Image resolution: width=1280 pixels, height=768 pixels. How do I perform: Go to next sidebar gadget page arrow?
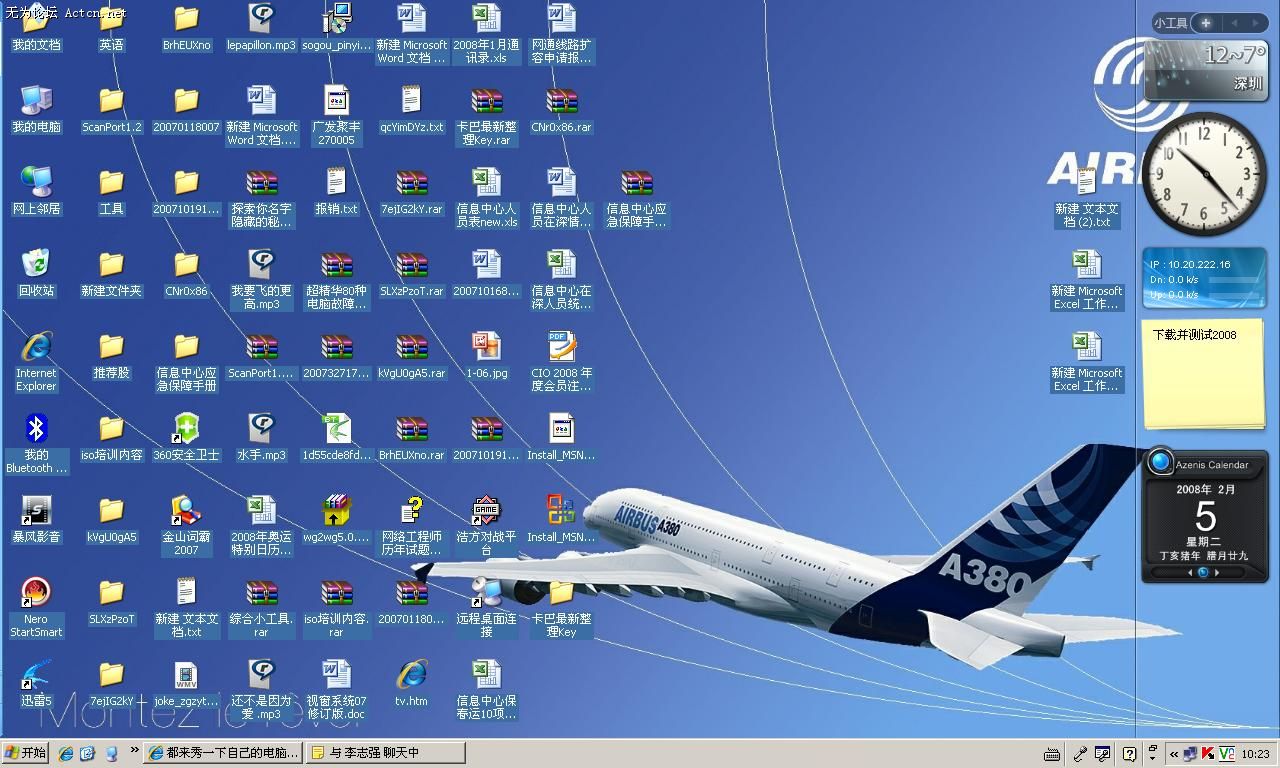click(x=1257, y=22)
